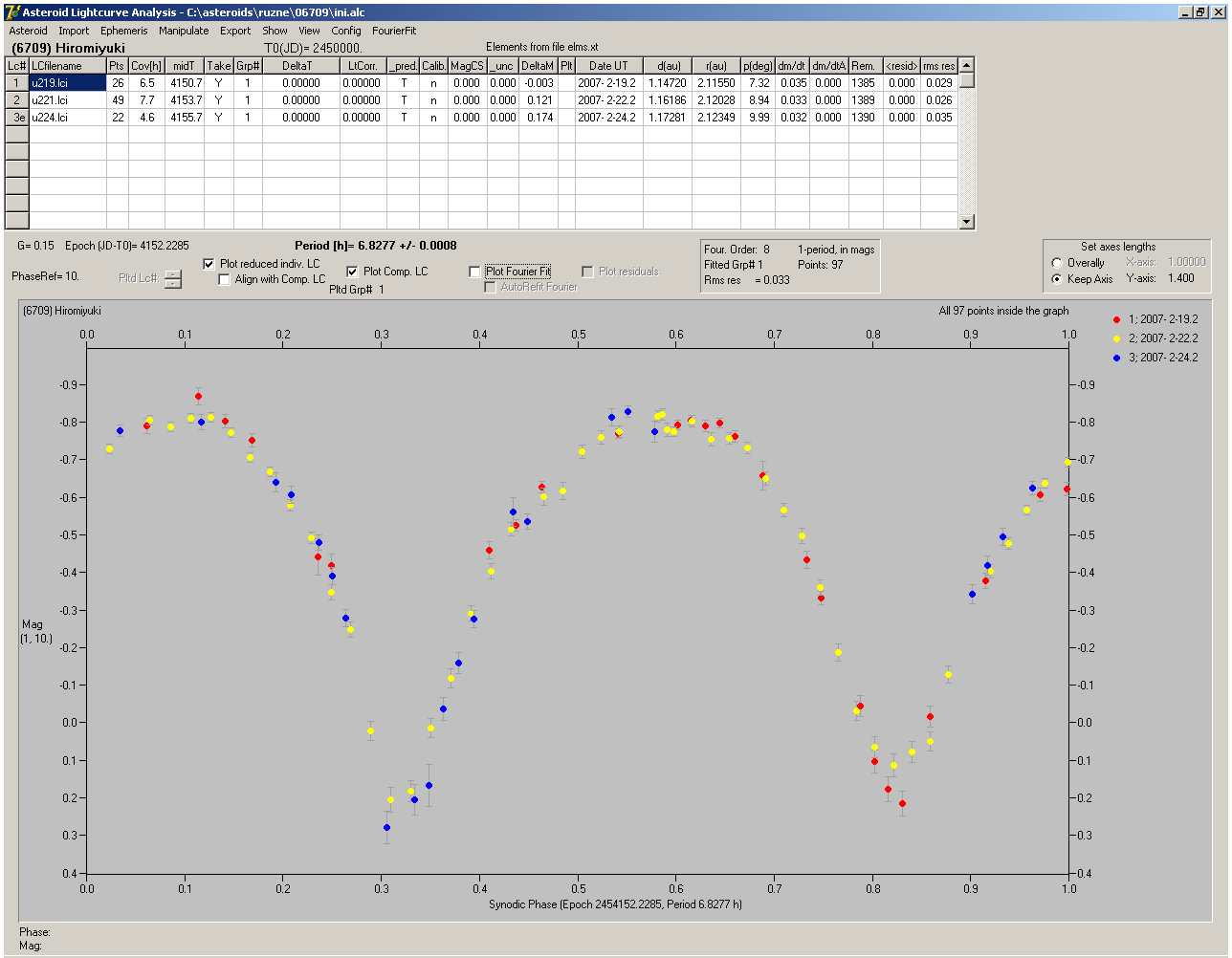Click the disabled AutoRefit Fourier checkbox
Viewport: 1232px width, 958px height.
(x=490, y=287)
